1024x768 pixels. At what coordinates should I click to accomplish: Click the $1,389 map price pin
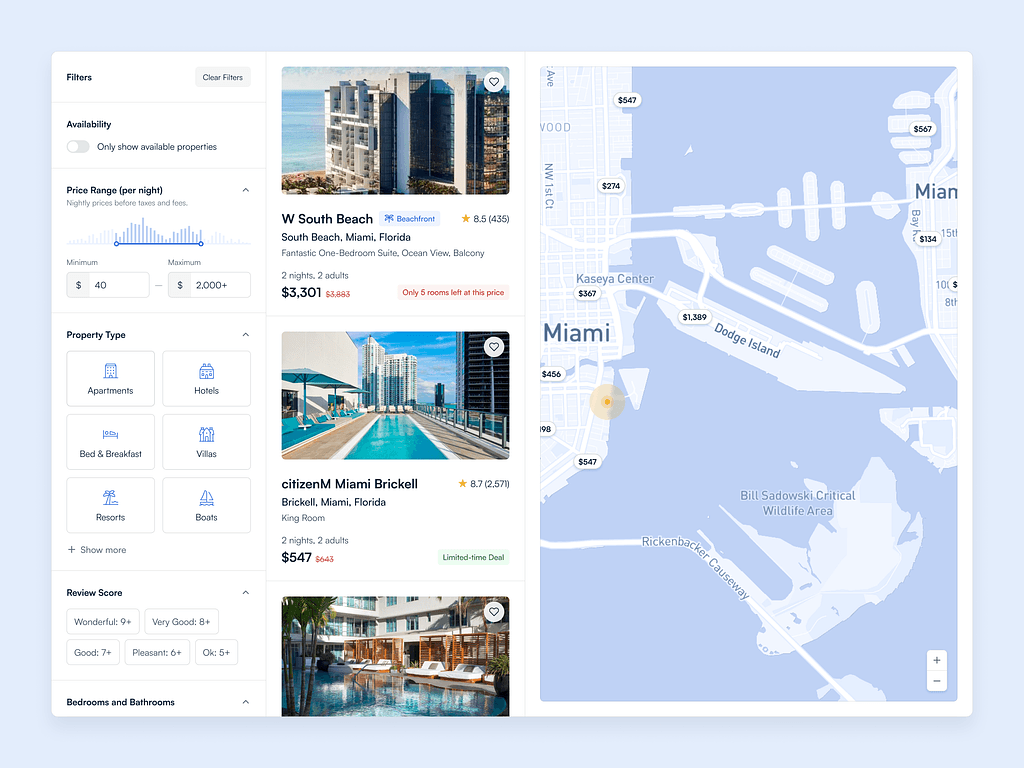(694, 317)
